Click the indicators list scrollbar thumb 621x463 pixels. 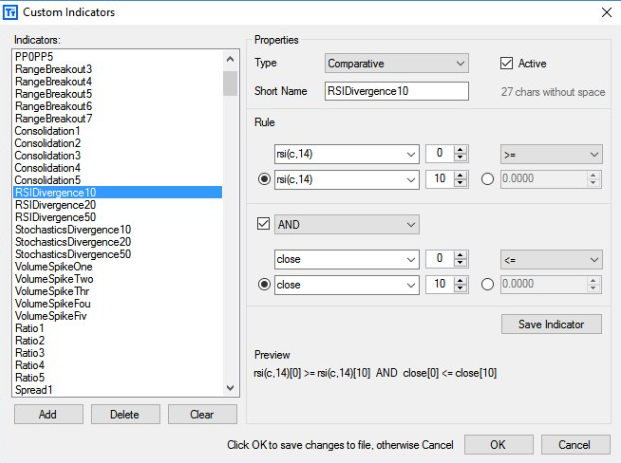point(230,84)
